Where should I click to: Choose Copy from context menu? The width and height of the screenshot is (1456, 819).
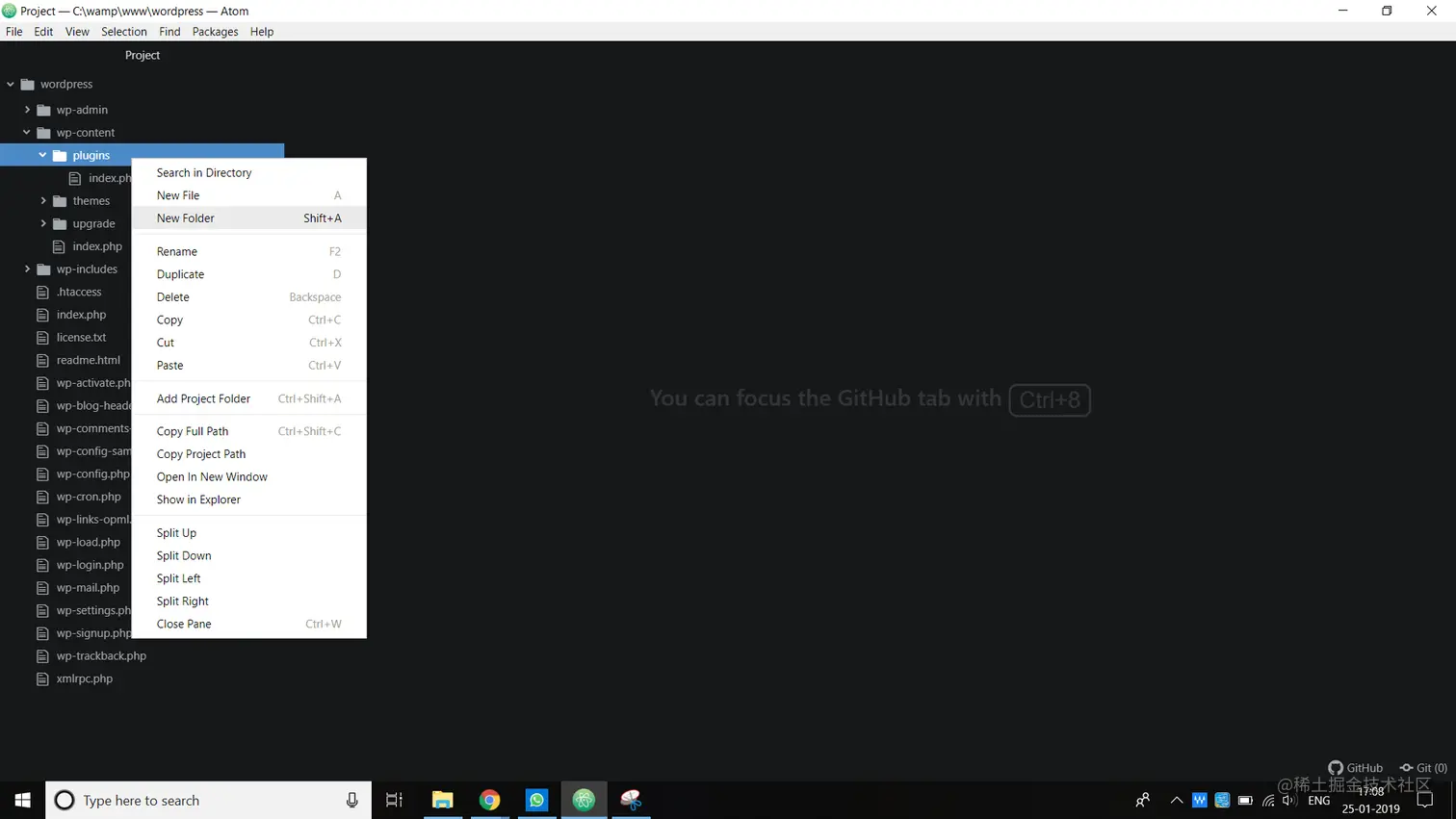248,320
